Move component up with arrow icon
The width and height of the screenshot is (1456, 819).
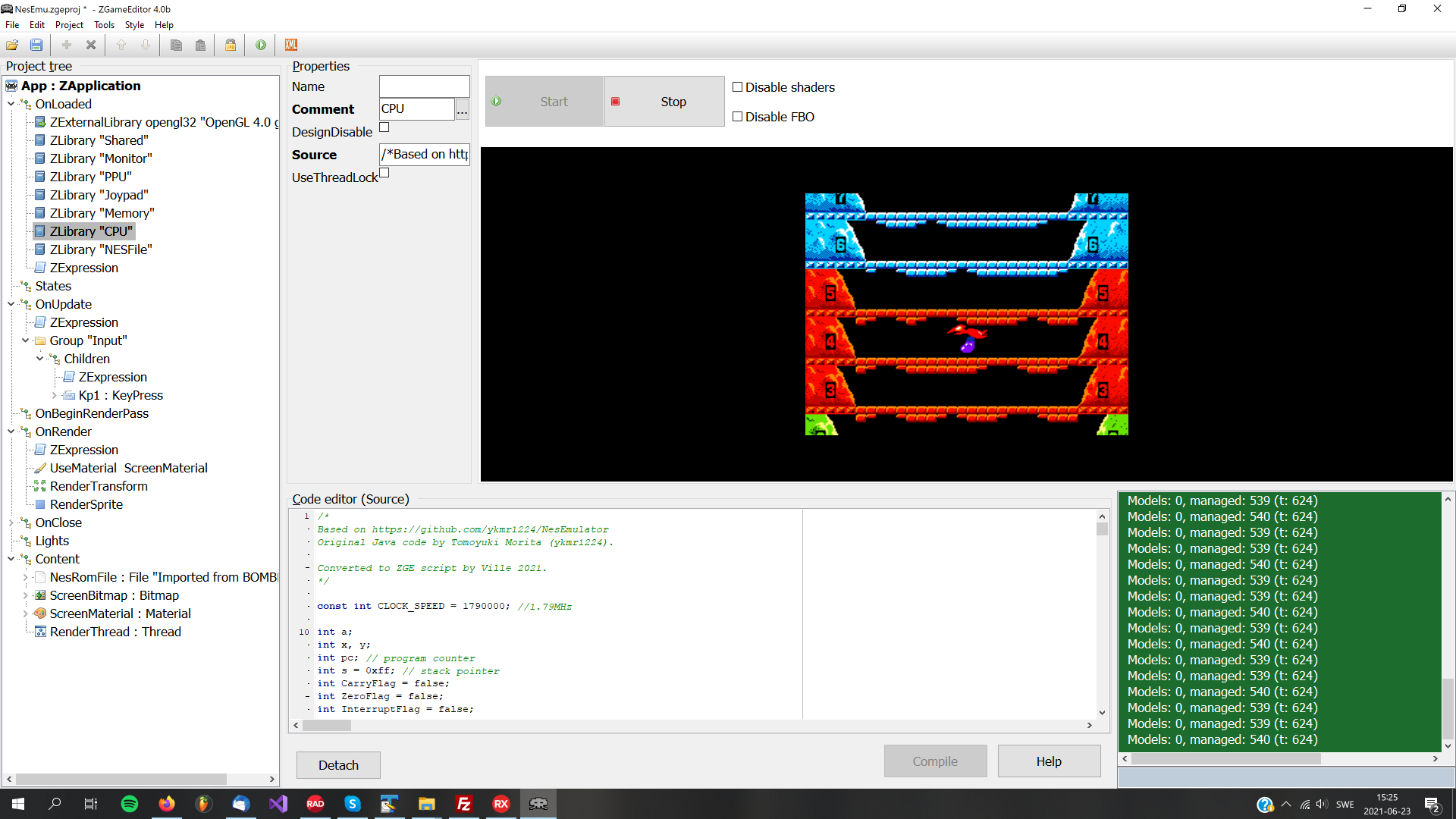pyautogui.click(x=121, y=45)
